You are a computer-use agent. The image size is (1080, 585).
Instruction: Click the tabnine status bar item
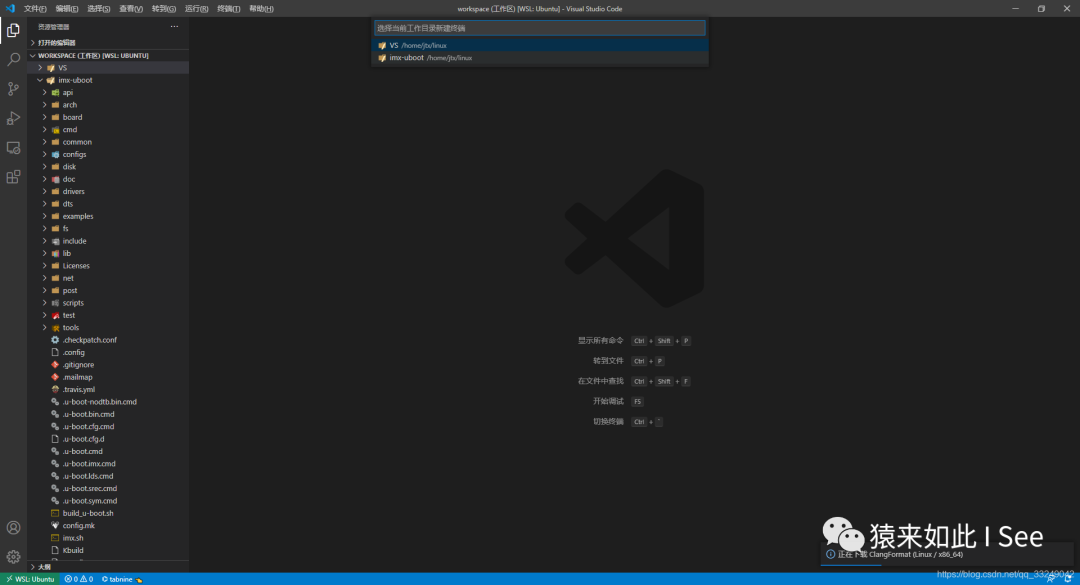(x=121, y=579)
